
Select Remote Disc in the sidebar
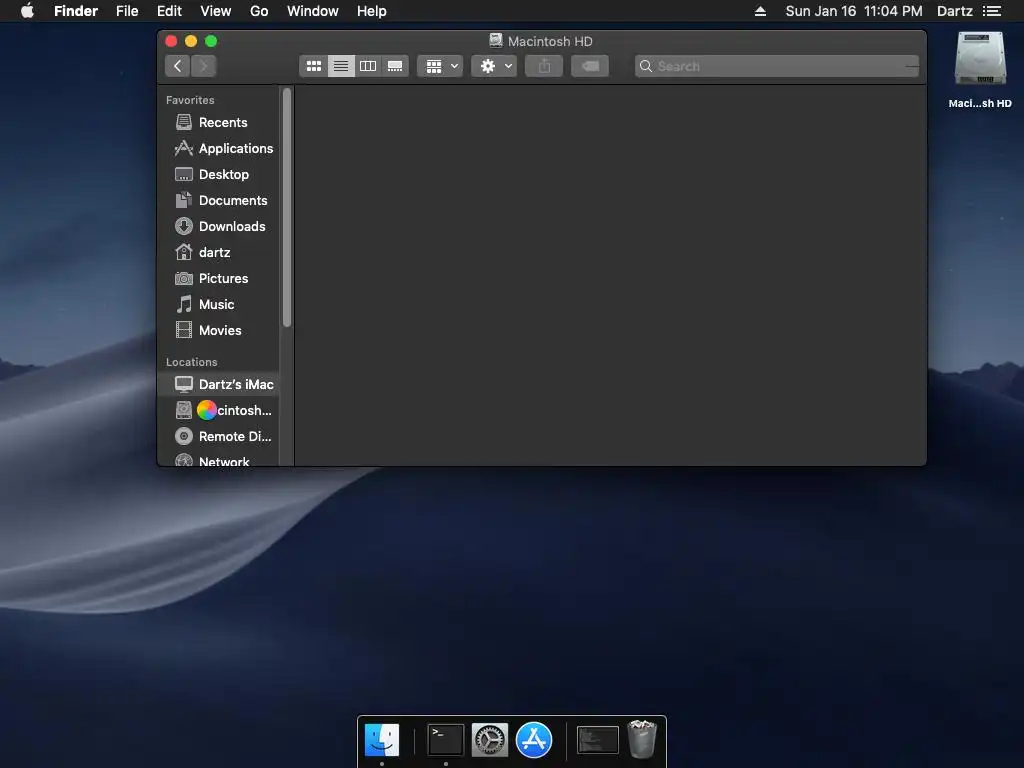pos(220,436)
